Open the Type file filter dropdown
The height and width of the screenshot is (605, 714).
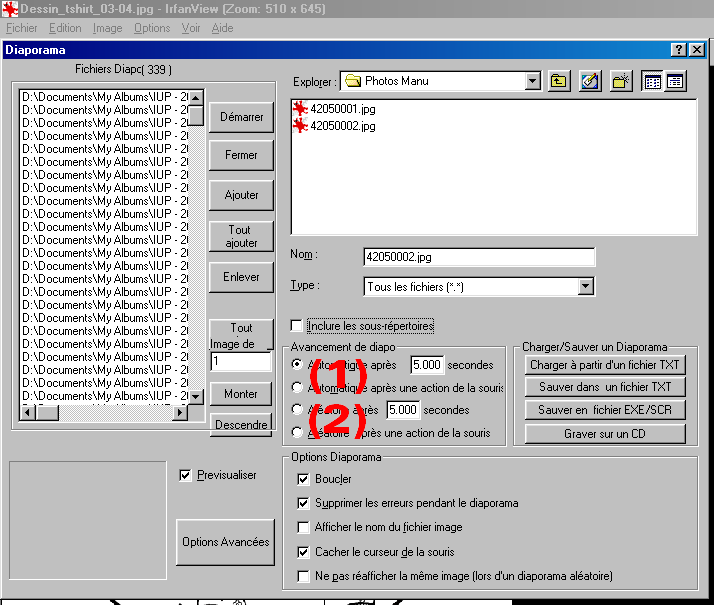pyautogui.click(x=586, y=286)
